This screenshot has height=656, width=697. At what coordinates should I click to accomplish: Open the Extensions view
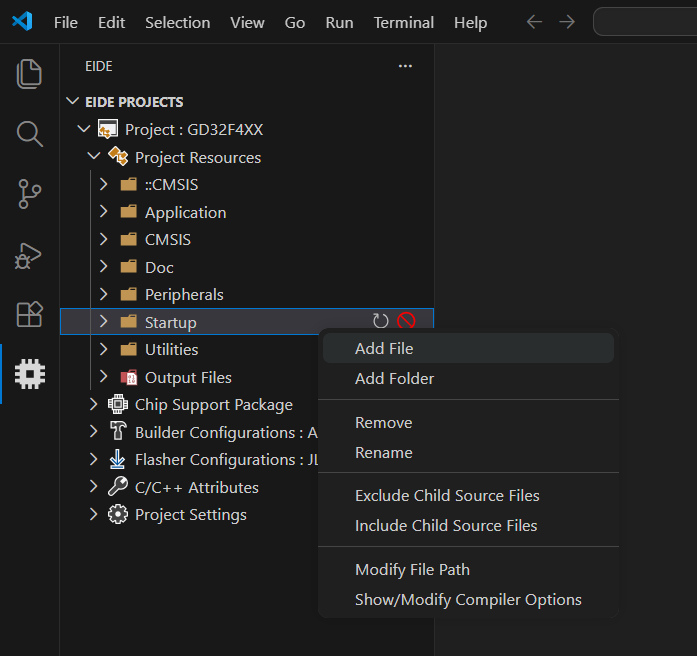pos(29,314)
